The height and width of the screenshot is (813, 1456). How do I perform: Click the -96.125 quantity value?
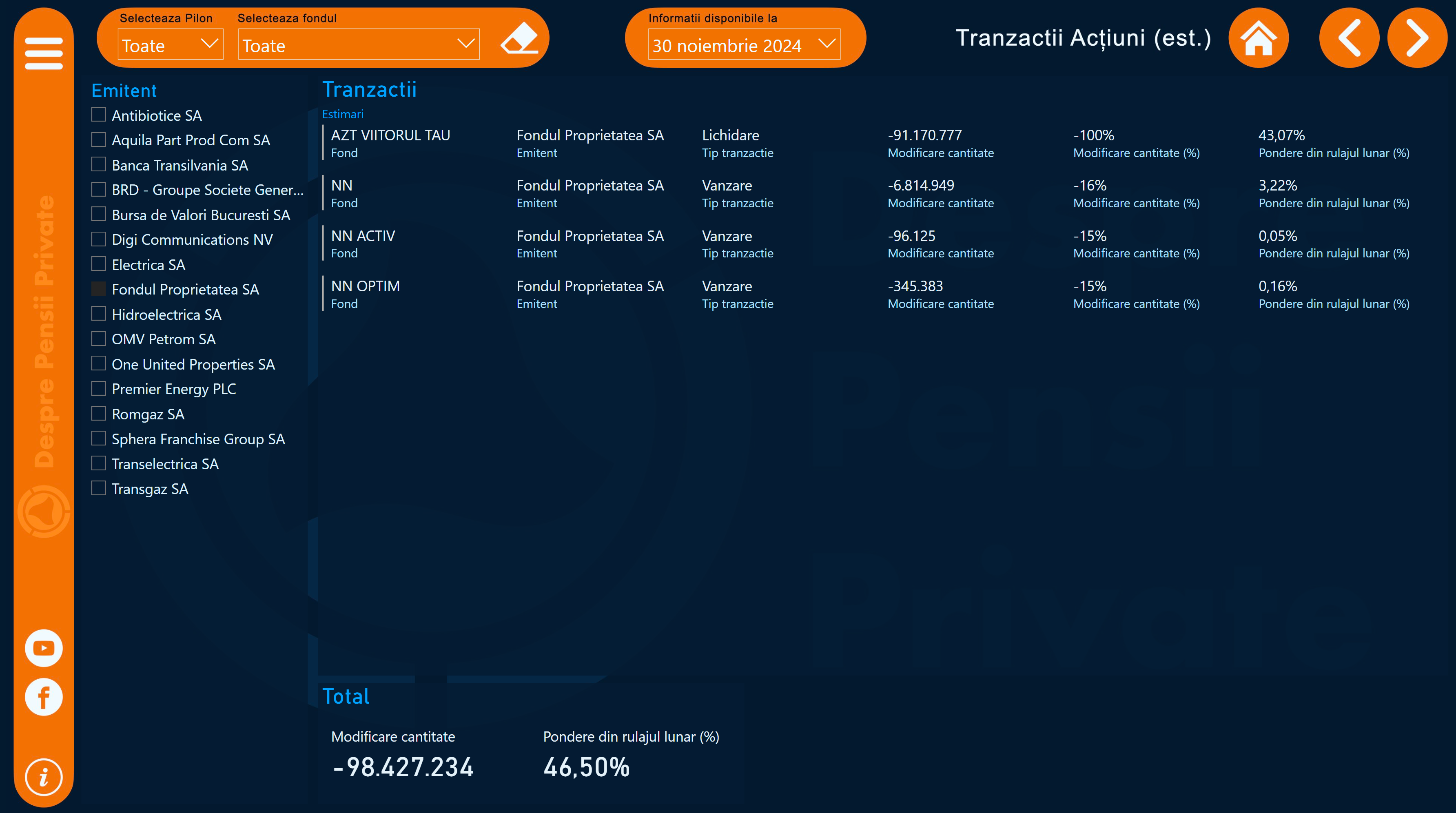point(911,236)
